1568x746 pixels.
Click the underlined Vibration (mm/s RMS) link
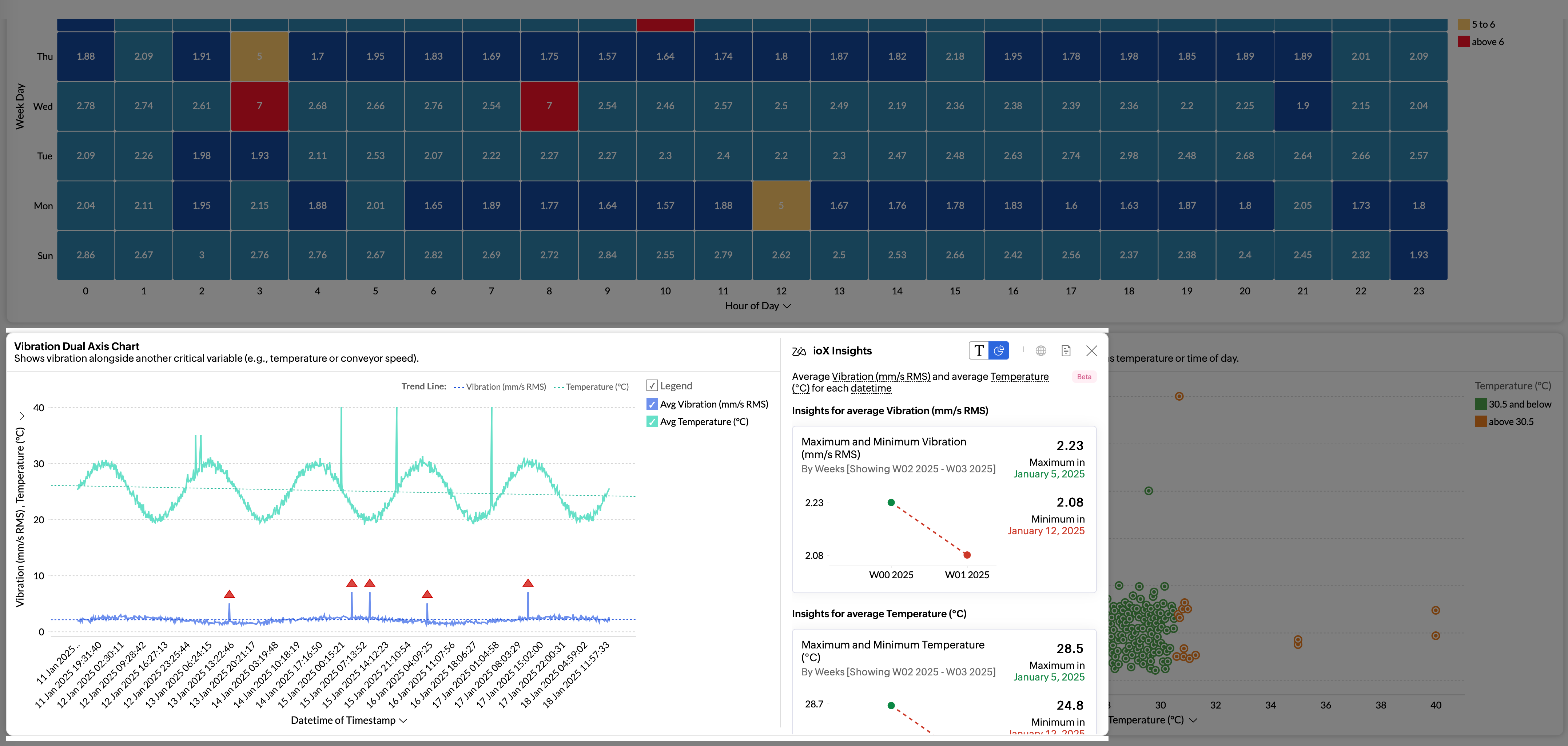(881, 376)
